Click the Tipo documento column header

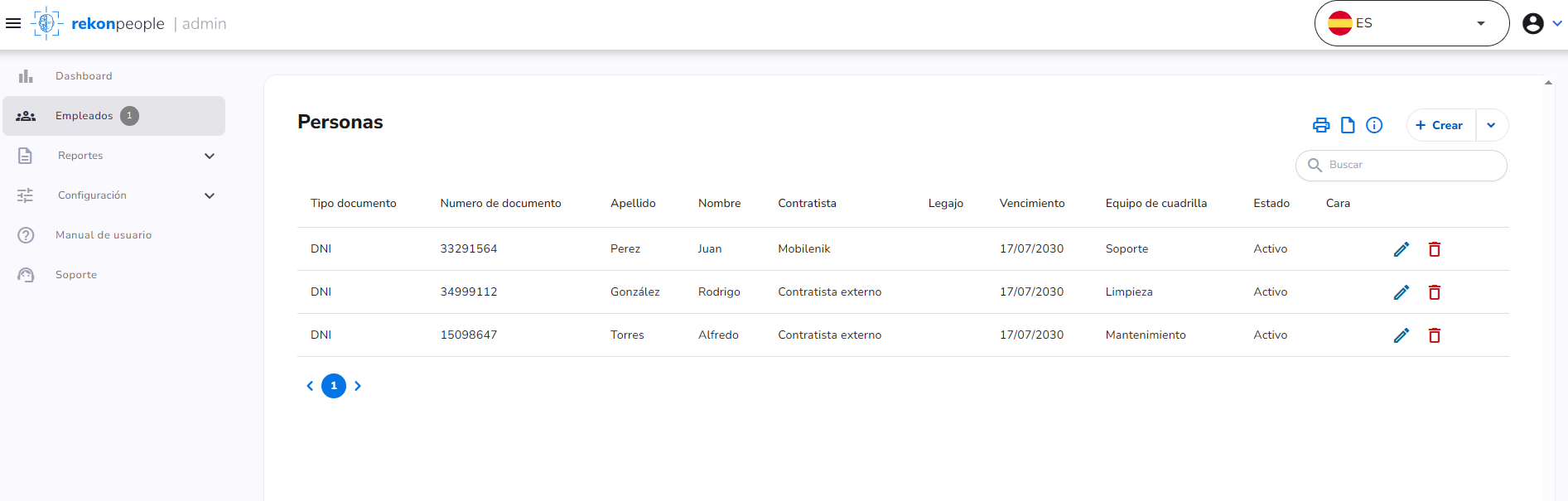354,204
